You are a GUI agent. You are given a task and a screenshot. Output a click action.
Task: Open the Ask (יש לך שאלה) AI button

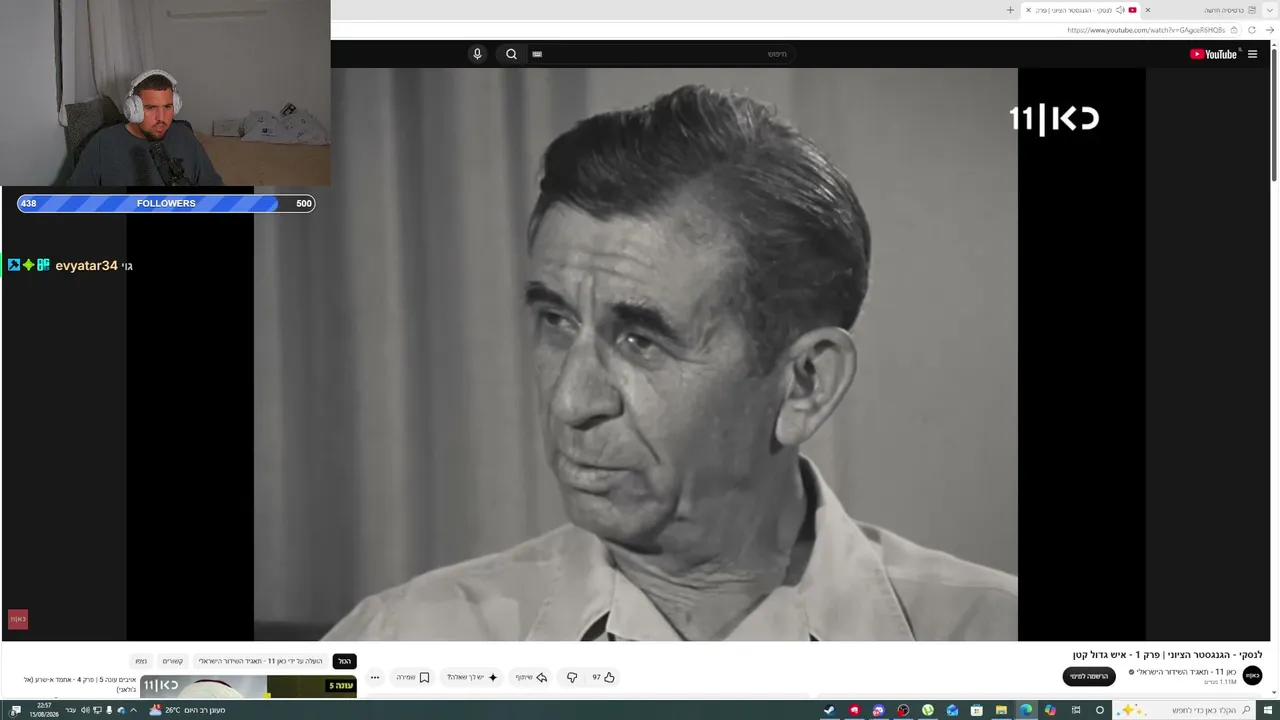(x=472, y=677)
